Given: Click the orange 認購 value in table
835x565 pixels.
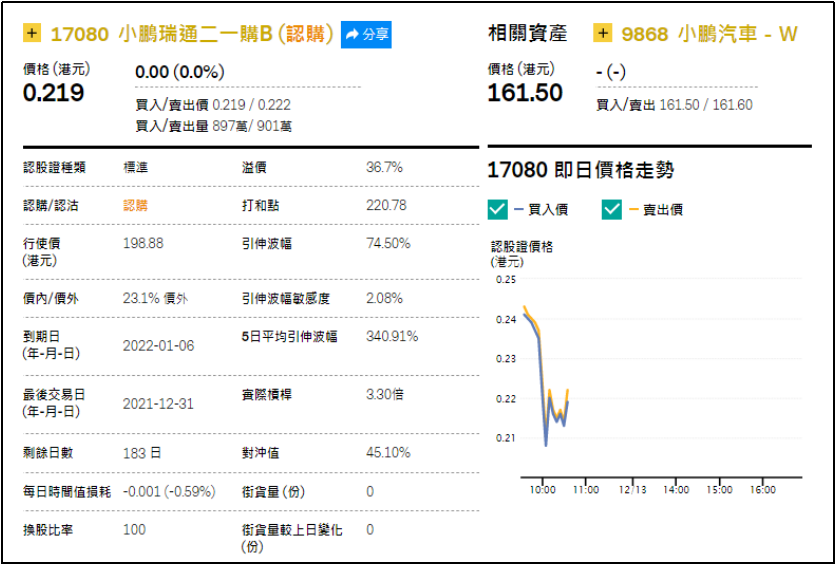Looking at the screenshot, I should pos(135,206).
